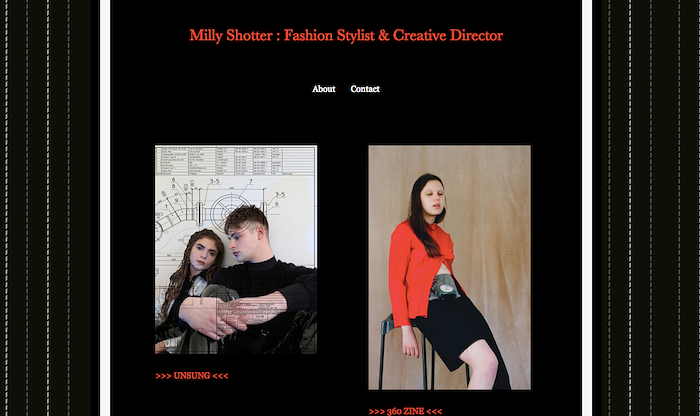The width and height of the screenshot is (700, 416).
Task: View the 360 ZINE editorial via its caption
Action: [405, 411]
